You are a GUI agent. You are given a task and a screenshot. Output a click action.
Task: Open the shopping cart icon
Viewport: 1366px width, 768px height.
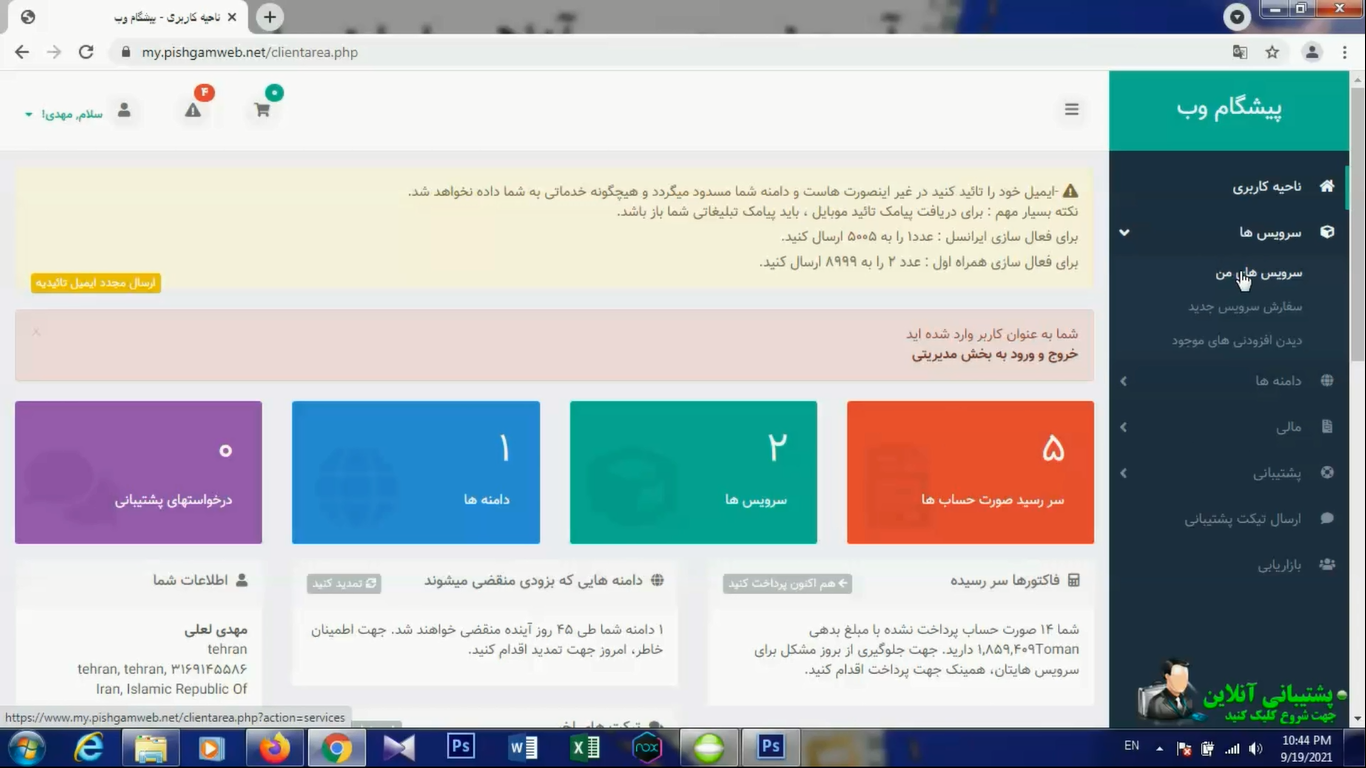click(262, 110)
